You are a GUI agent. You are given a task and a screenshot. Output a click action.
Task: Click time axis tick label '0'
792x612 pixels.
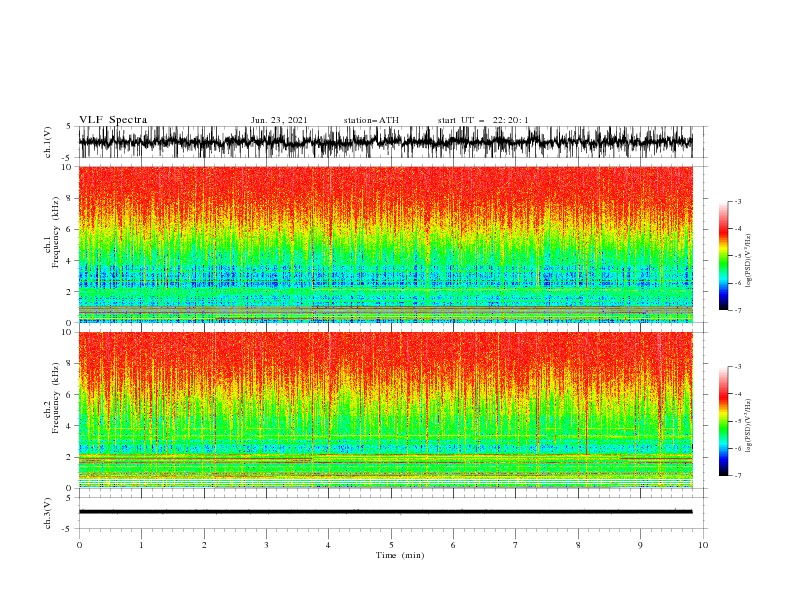pos(79,545)
